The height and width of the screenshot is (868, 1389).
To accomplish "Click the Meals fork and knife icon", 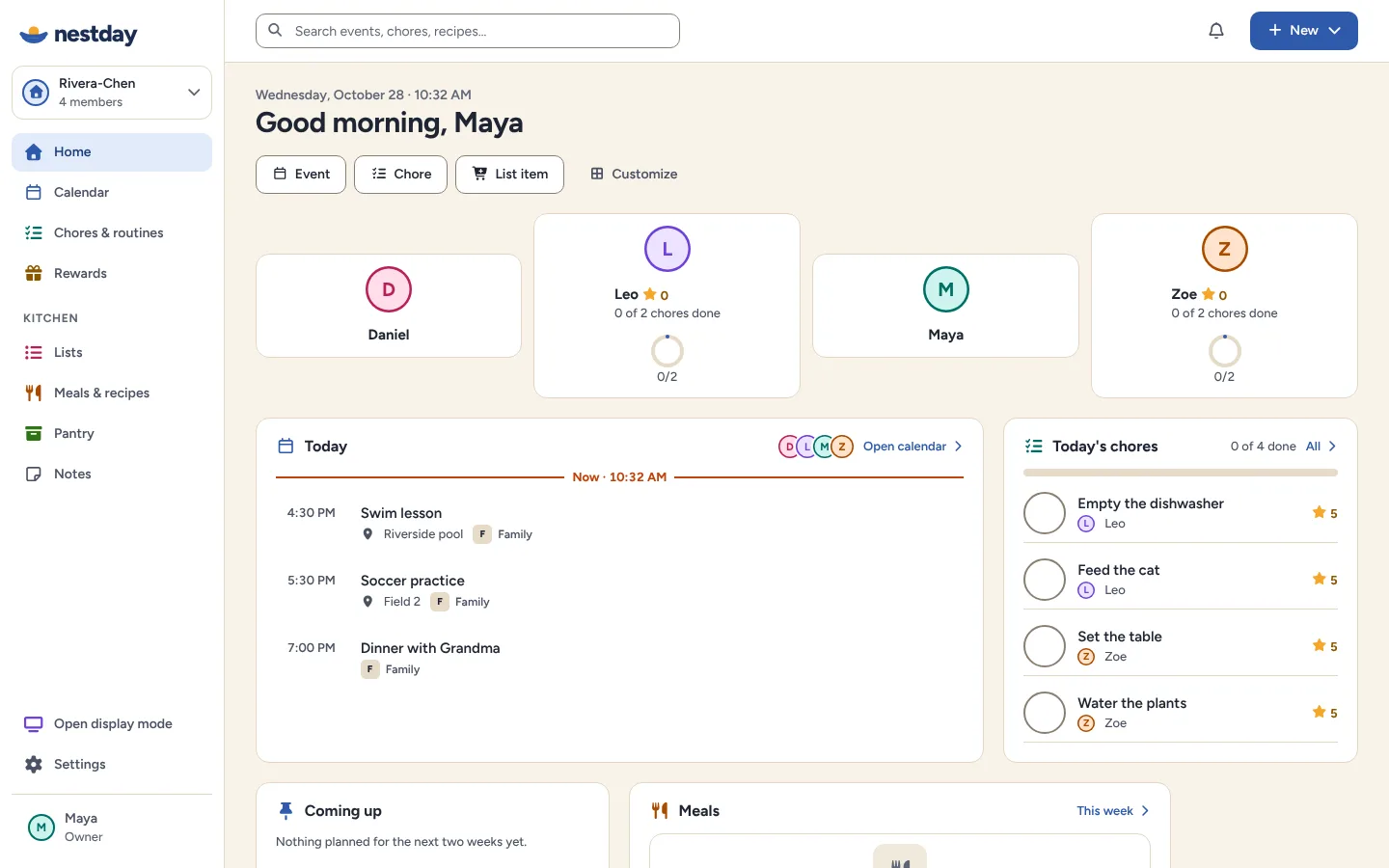I will pos(660,811).
